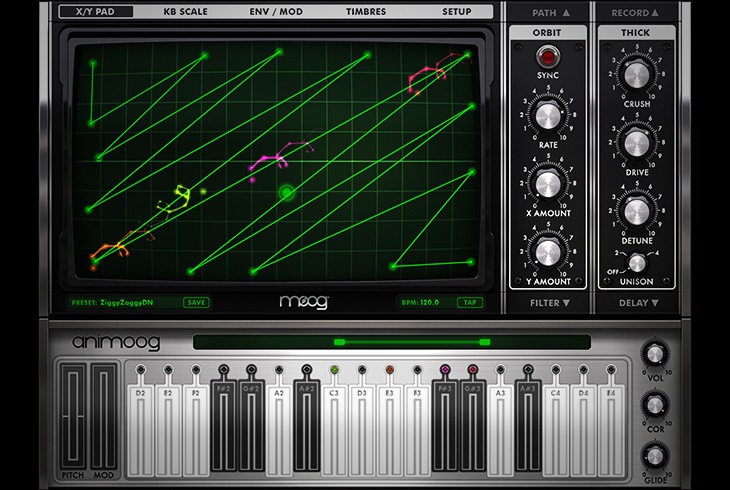The image size is (730, 490).
Task: Click the Detune knob
Action: 636,211
